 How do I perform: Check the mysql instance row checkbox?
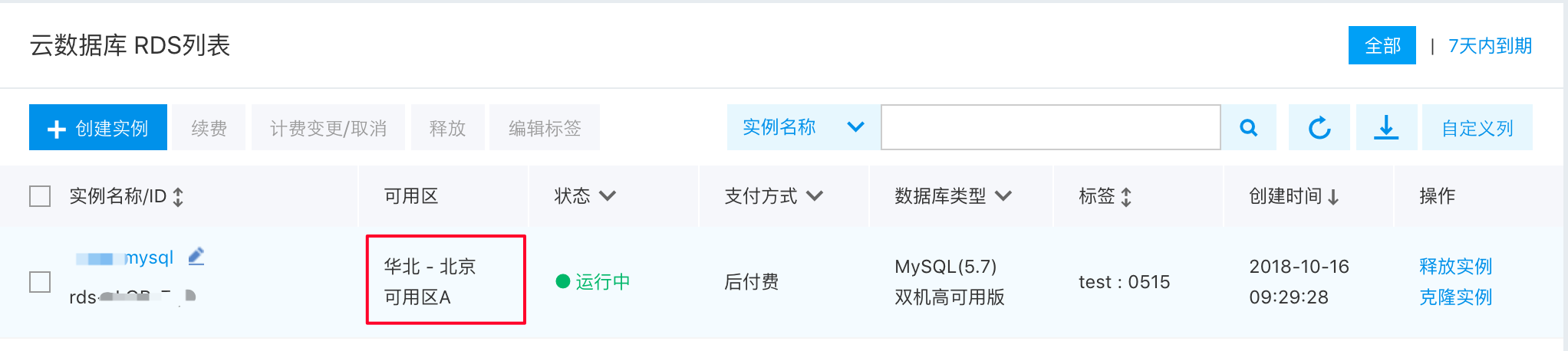40,282
